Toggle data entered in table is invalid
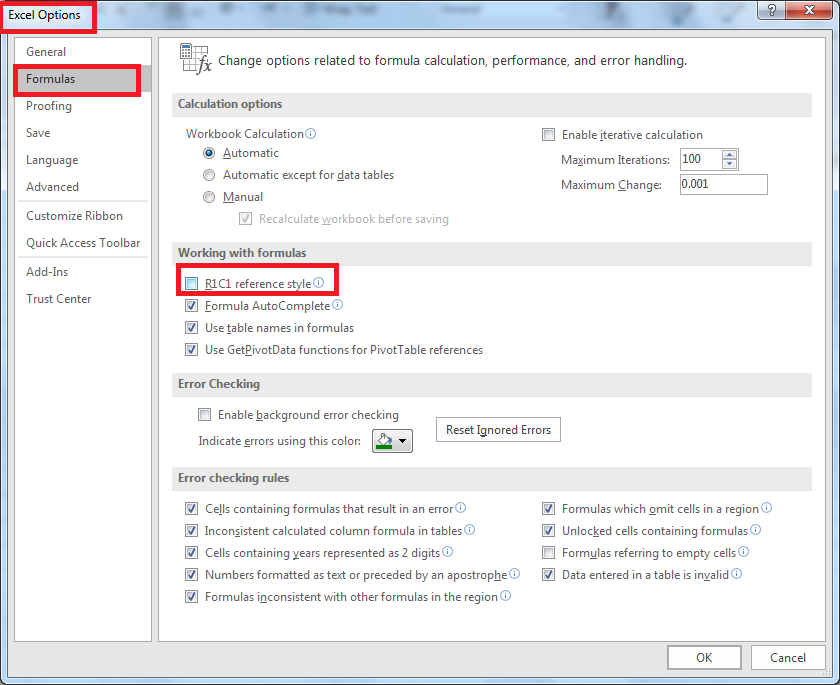The image size is (840, 685). 548,575
